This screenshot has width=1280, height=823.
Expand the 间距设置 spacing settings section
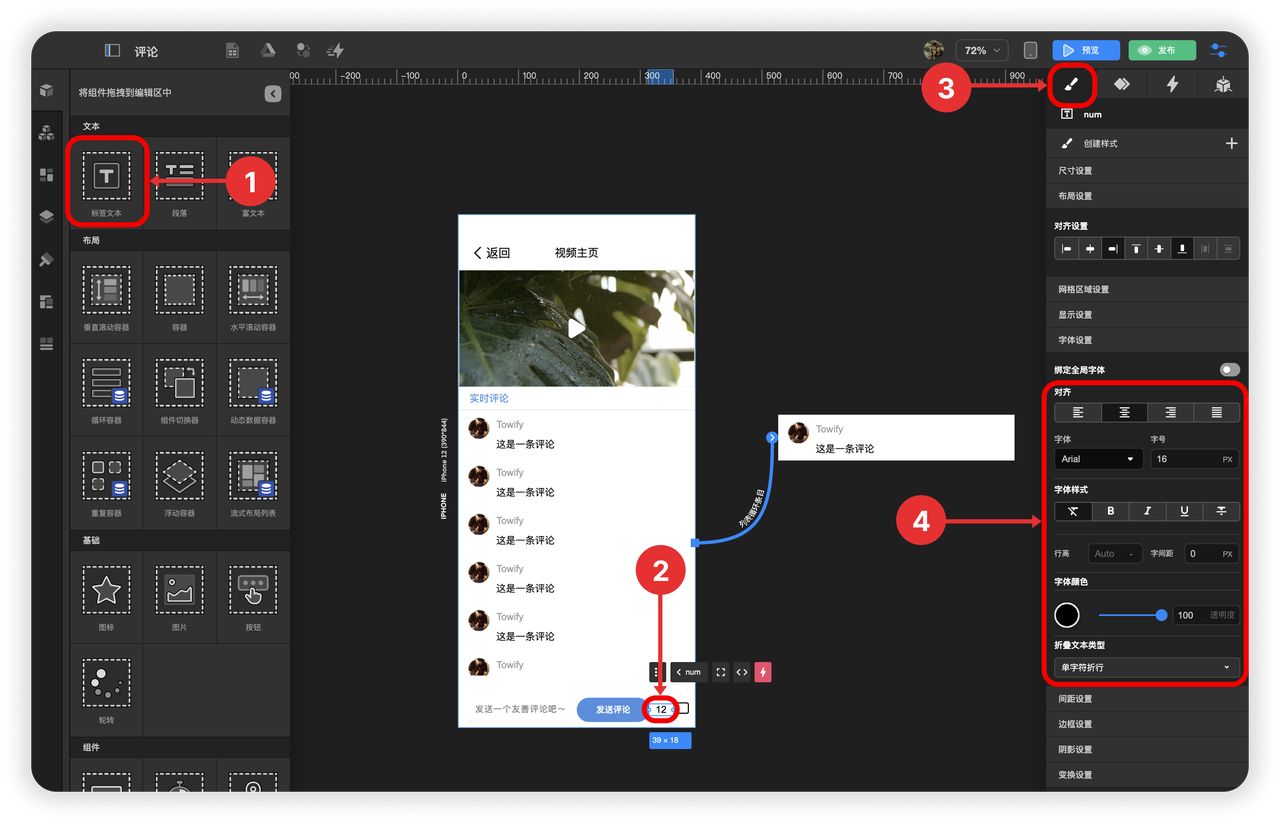coord(1147,699)
